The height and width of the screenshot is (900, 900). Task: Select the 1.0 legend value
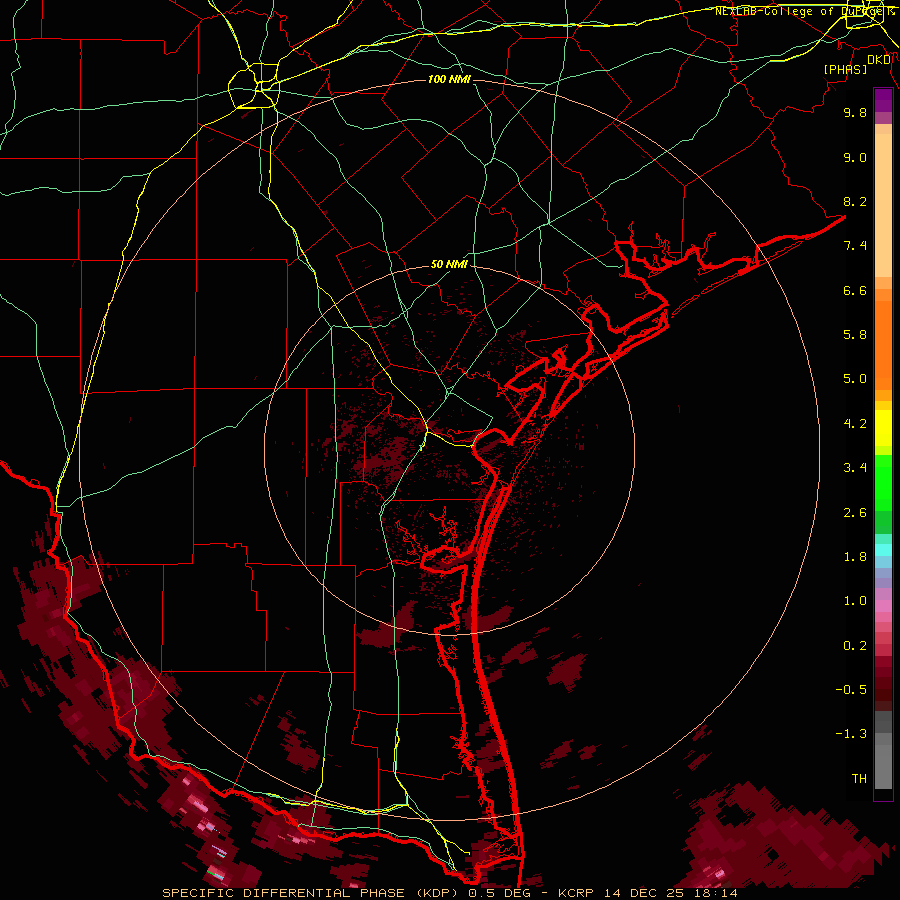click(855, 601)
